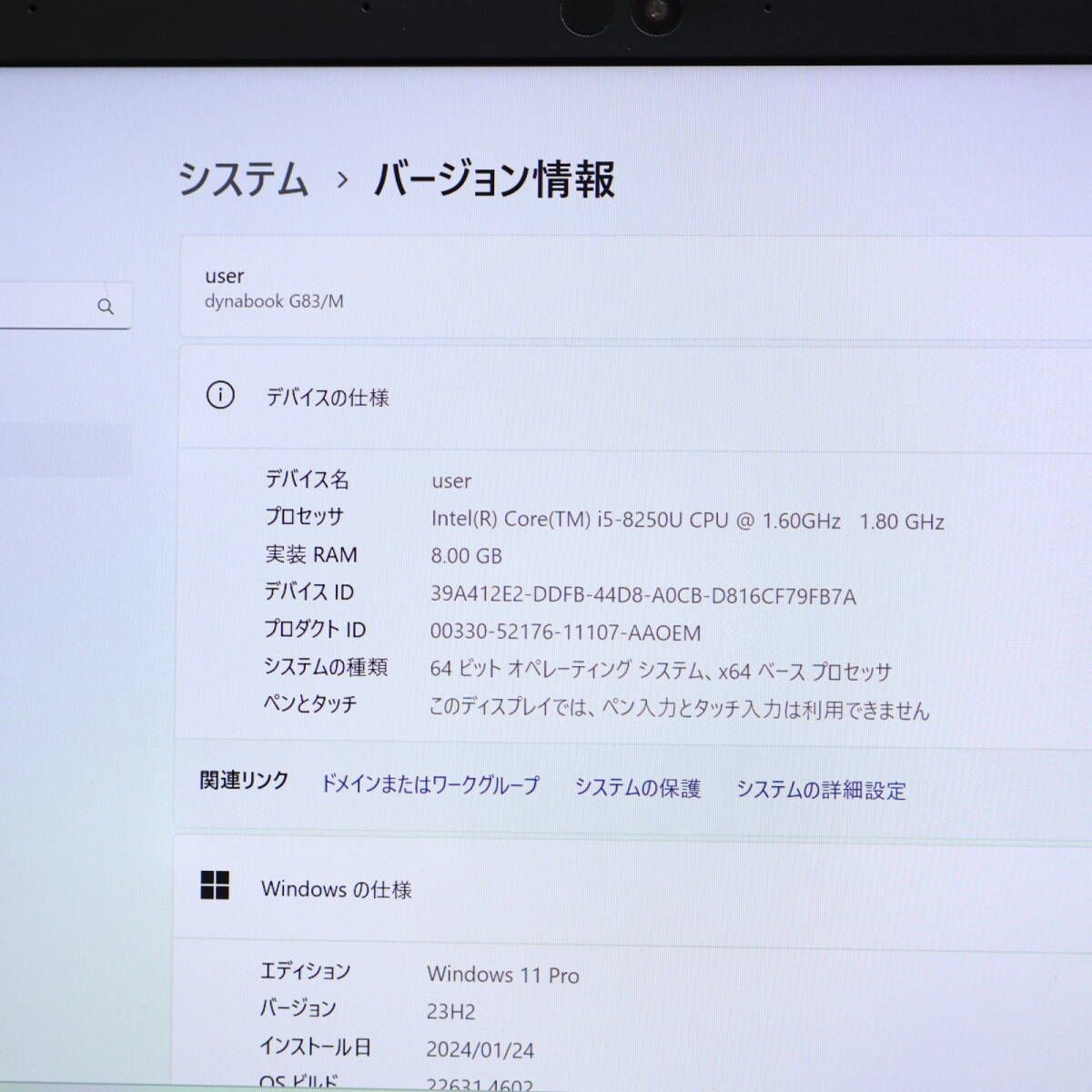1092x1092 pixels.
Task: Click the デバイス名 label
Action: click(x=307, y=479)
